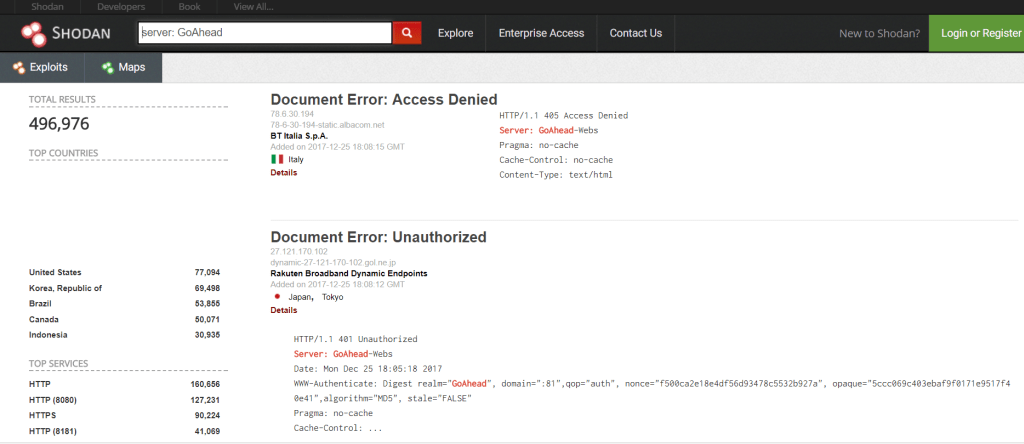The width and height of the screenshot is (1024, 444).
Task: Open Enterprise Access page
Action: click(541, 33)
